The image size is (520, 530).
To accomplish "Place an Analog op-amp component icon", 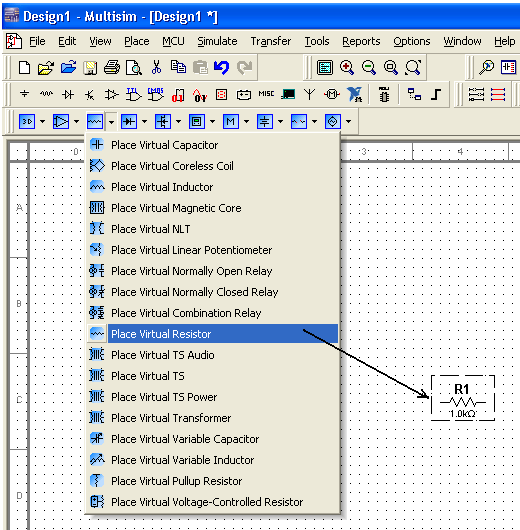I will [112, 94].
